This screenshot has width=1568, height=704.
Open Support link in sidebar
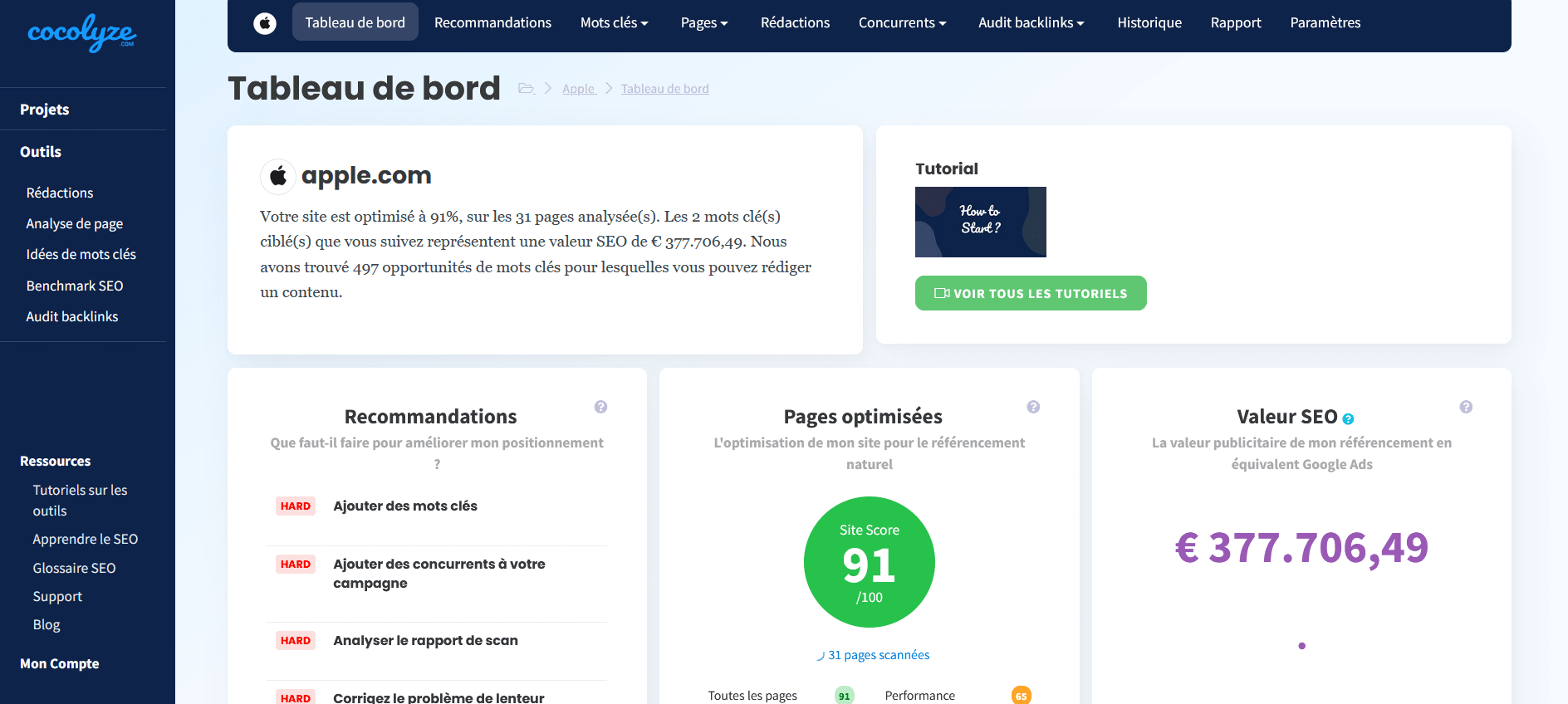pyautogui.click(x=57, y=596)
